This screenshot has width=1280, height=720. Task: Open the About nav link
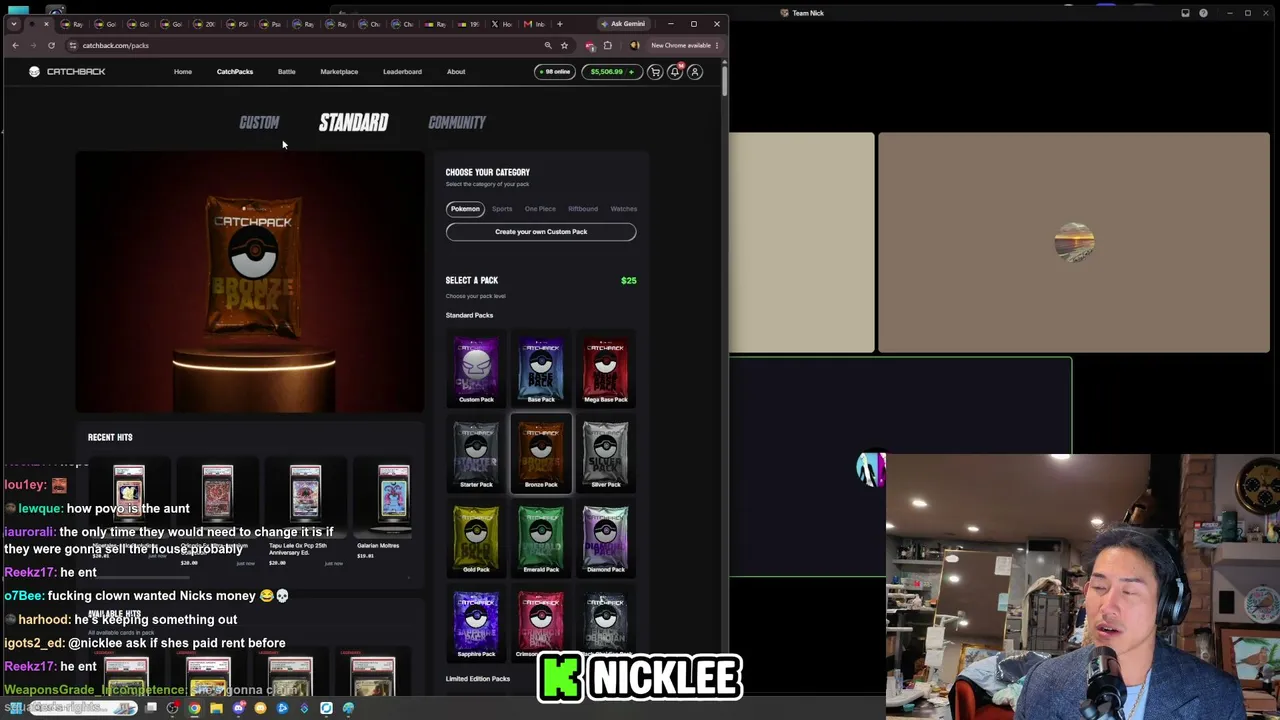click(x=456, y=72)
